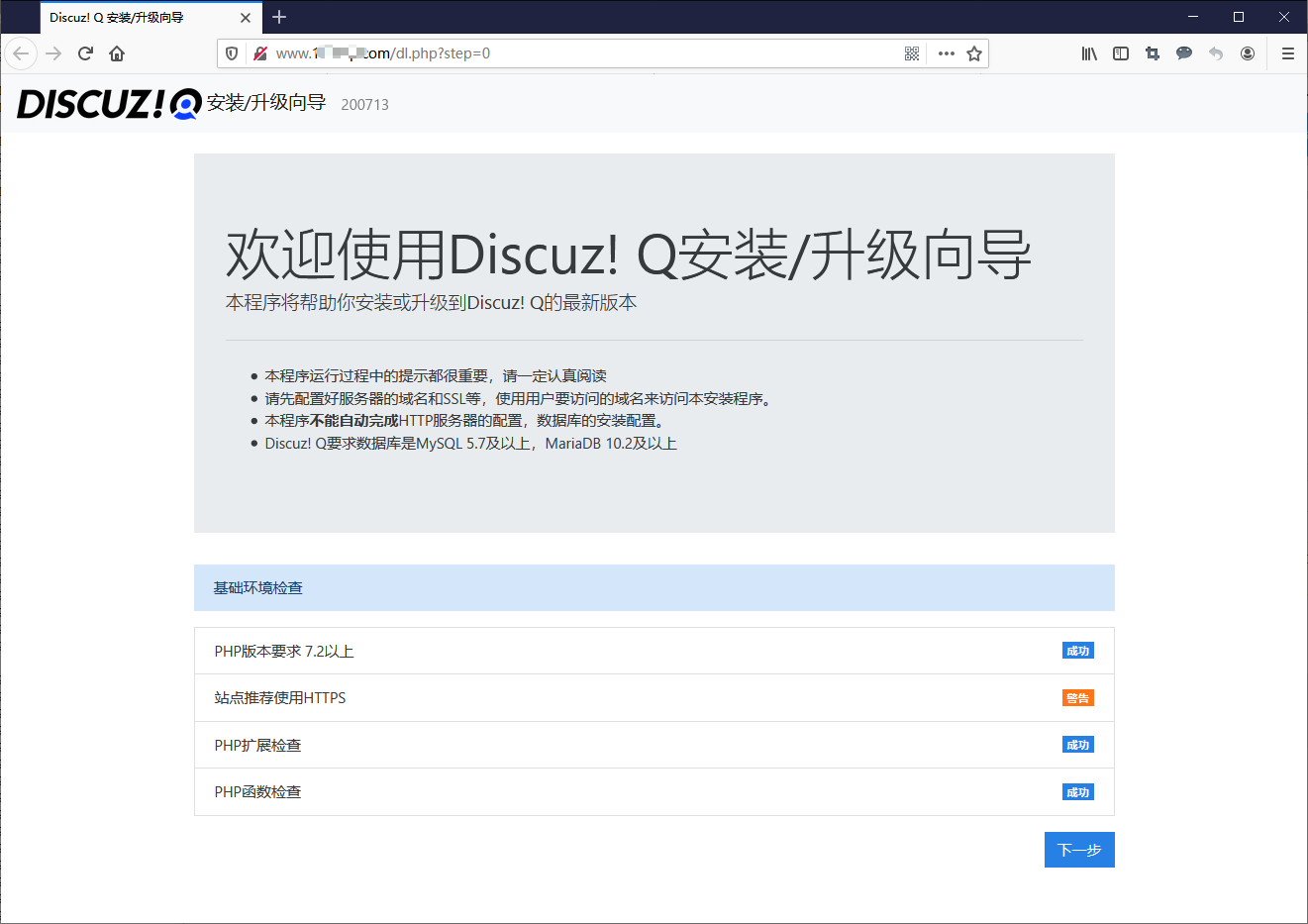Select the DISCUZ! Q logo in header
Viewport: 1308px width, 924px height.
click(110, 104)
